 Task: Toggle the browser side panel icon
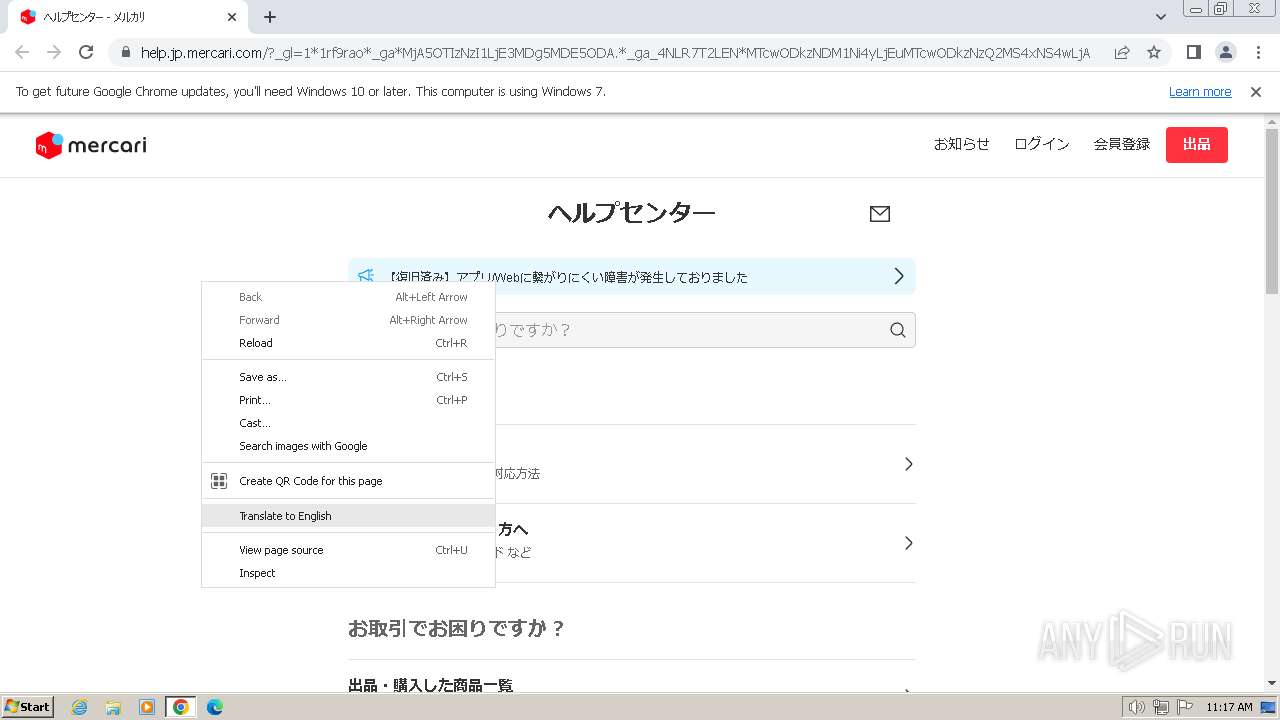[1194, 52]
